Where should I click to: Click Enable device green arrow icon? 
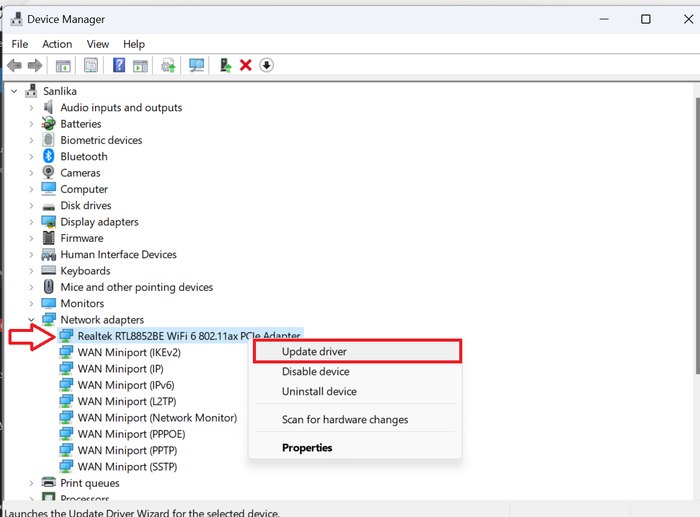coord(225,65)
